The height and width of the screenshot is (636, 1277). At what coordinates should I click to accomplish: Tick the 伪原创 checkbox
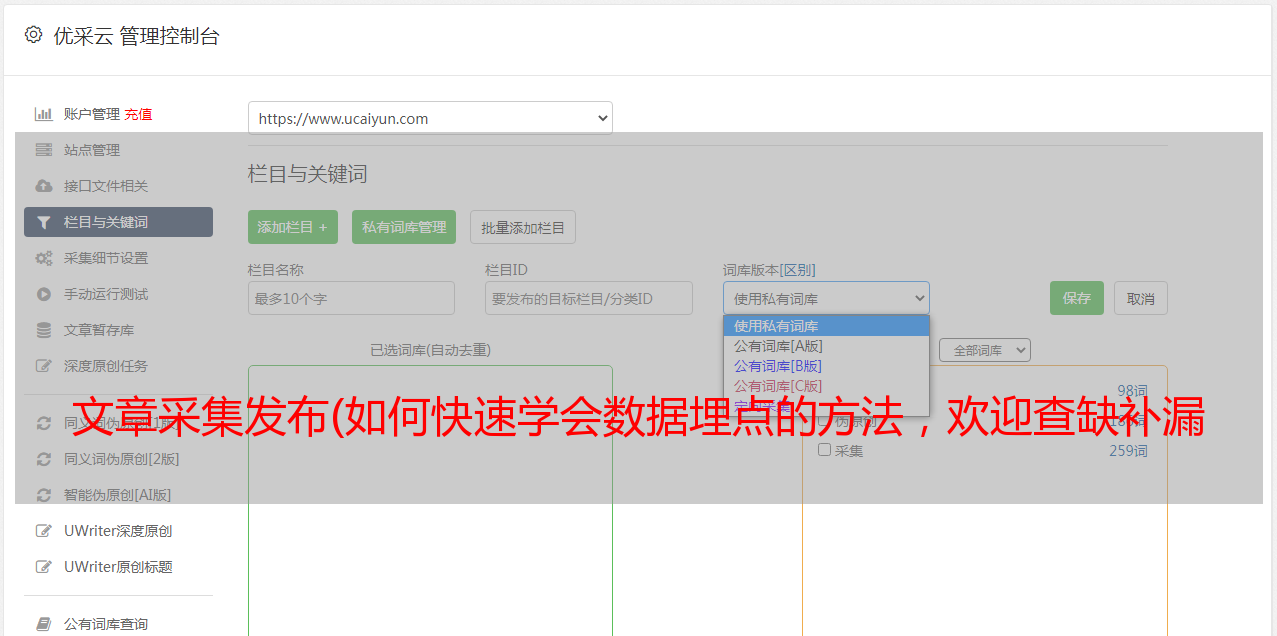tap(825, 422)
